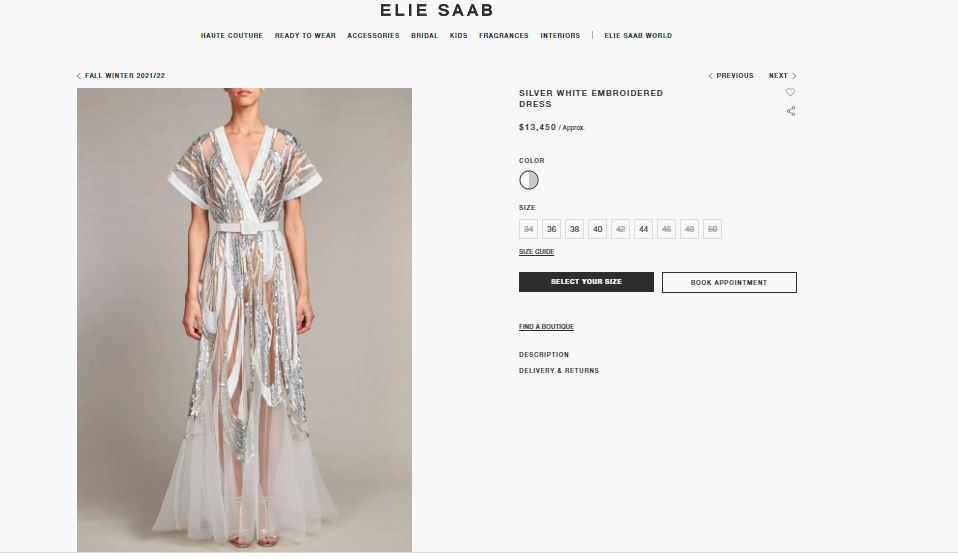Go to the Bridal menu
This screenshot has height=559, width=958.
click(x=424, y=35)
